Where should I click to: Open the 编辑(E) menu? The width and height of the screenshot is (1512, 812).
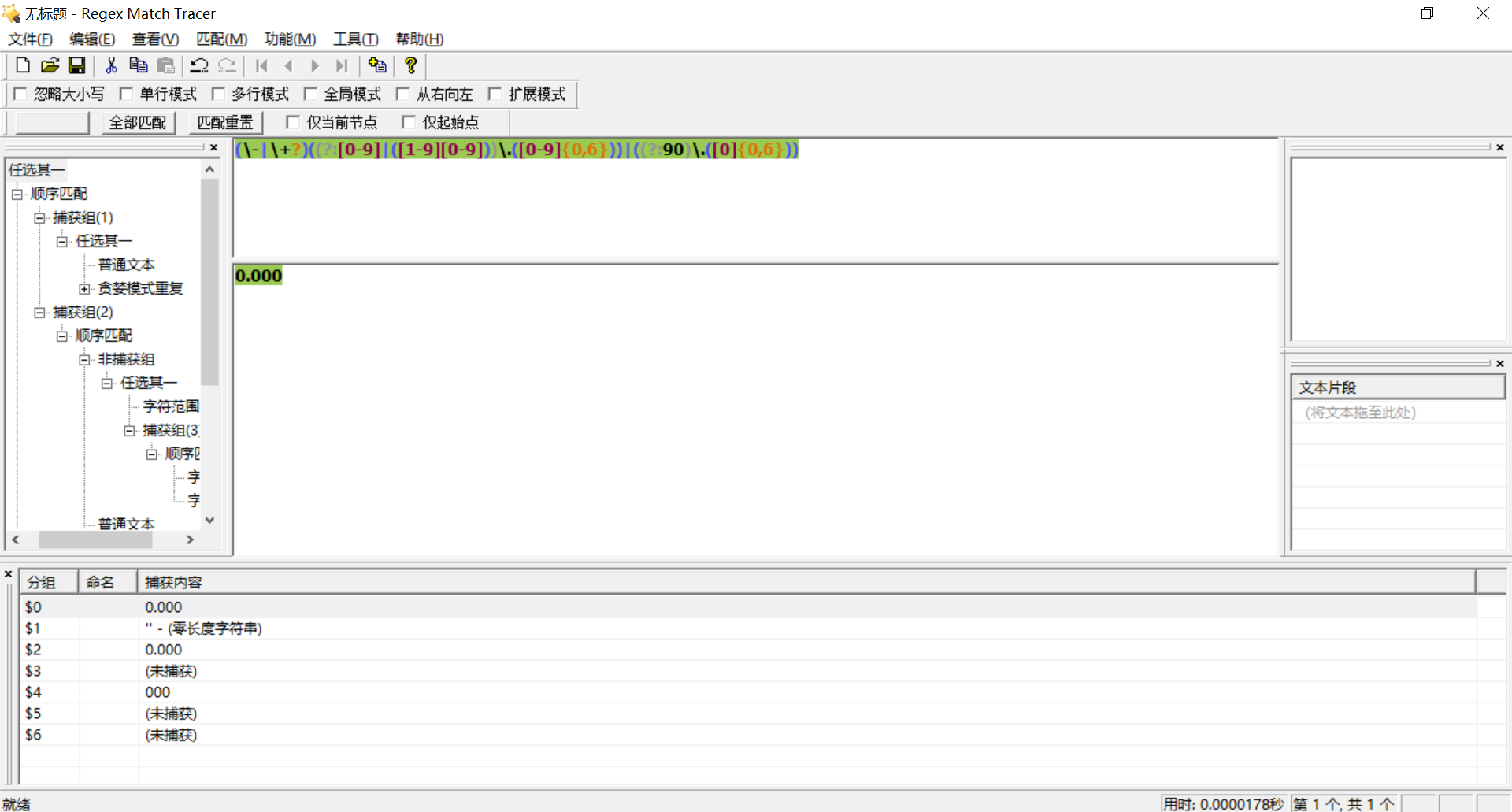(x=92, y=39)
